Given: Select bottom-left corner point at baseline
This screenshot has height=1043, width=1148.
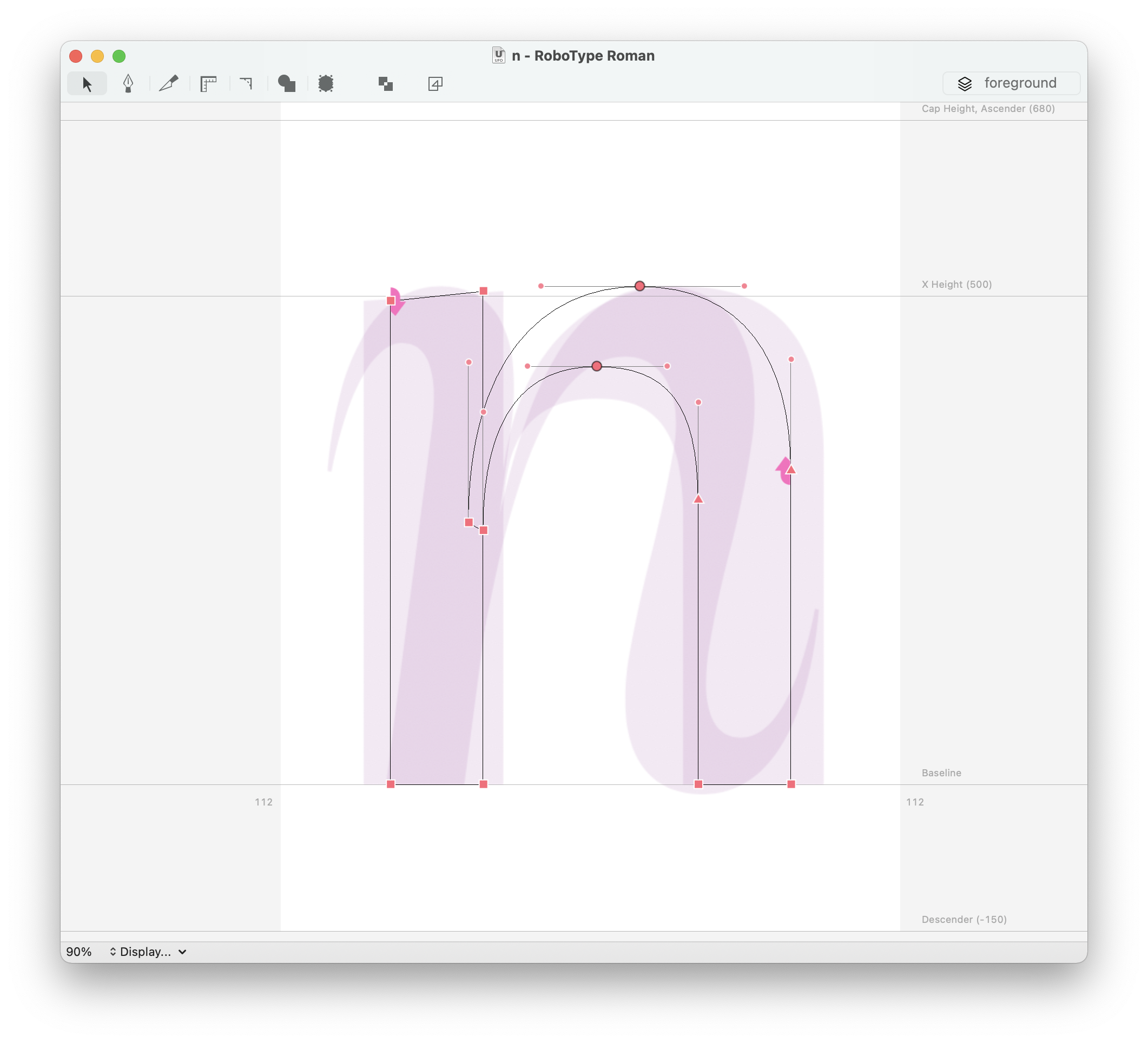Looking at the screenshot, I should [x=391, y=784].
